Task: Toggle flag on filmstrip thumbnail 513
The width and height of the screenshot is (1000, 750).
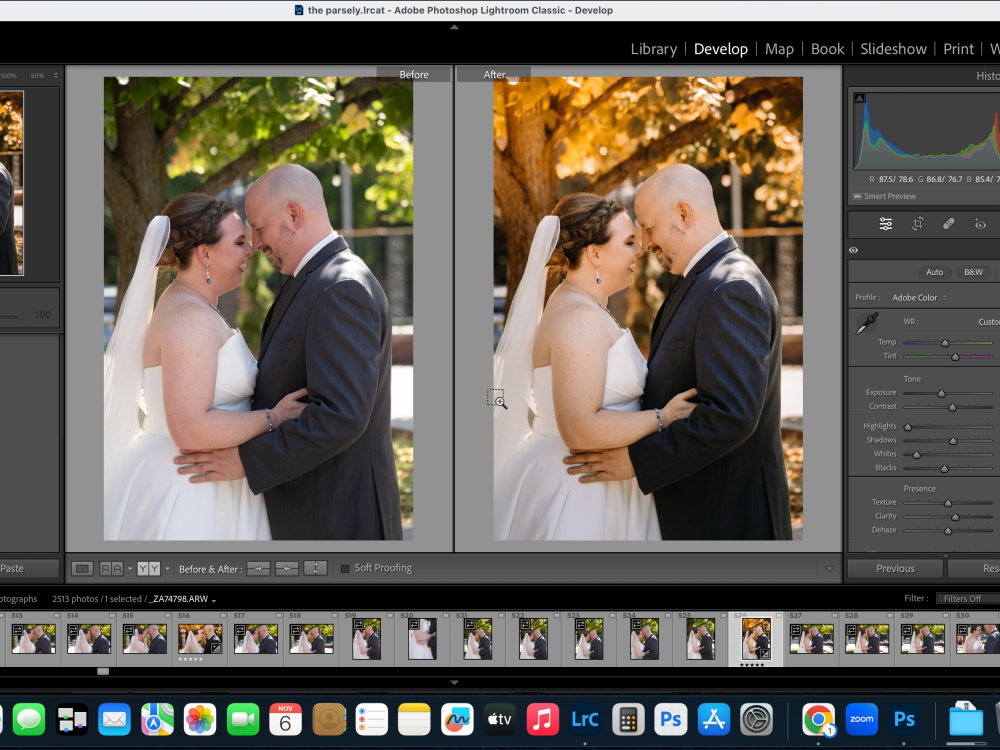Action: 56,615
